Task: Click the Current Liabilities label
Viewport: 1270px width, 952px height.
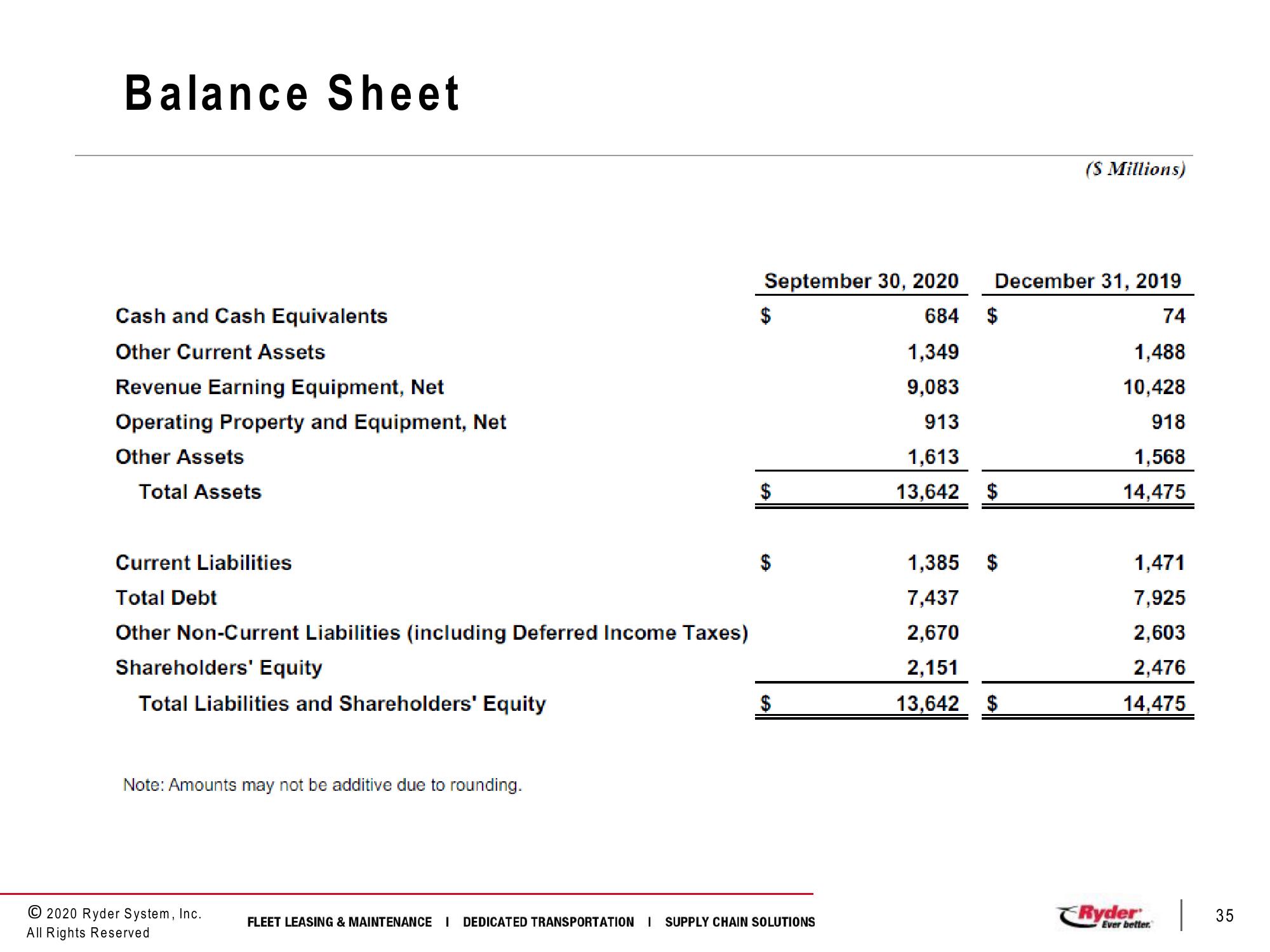Action: pyautogui.click(x=203, y=562)
